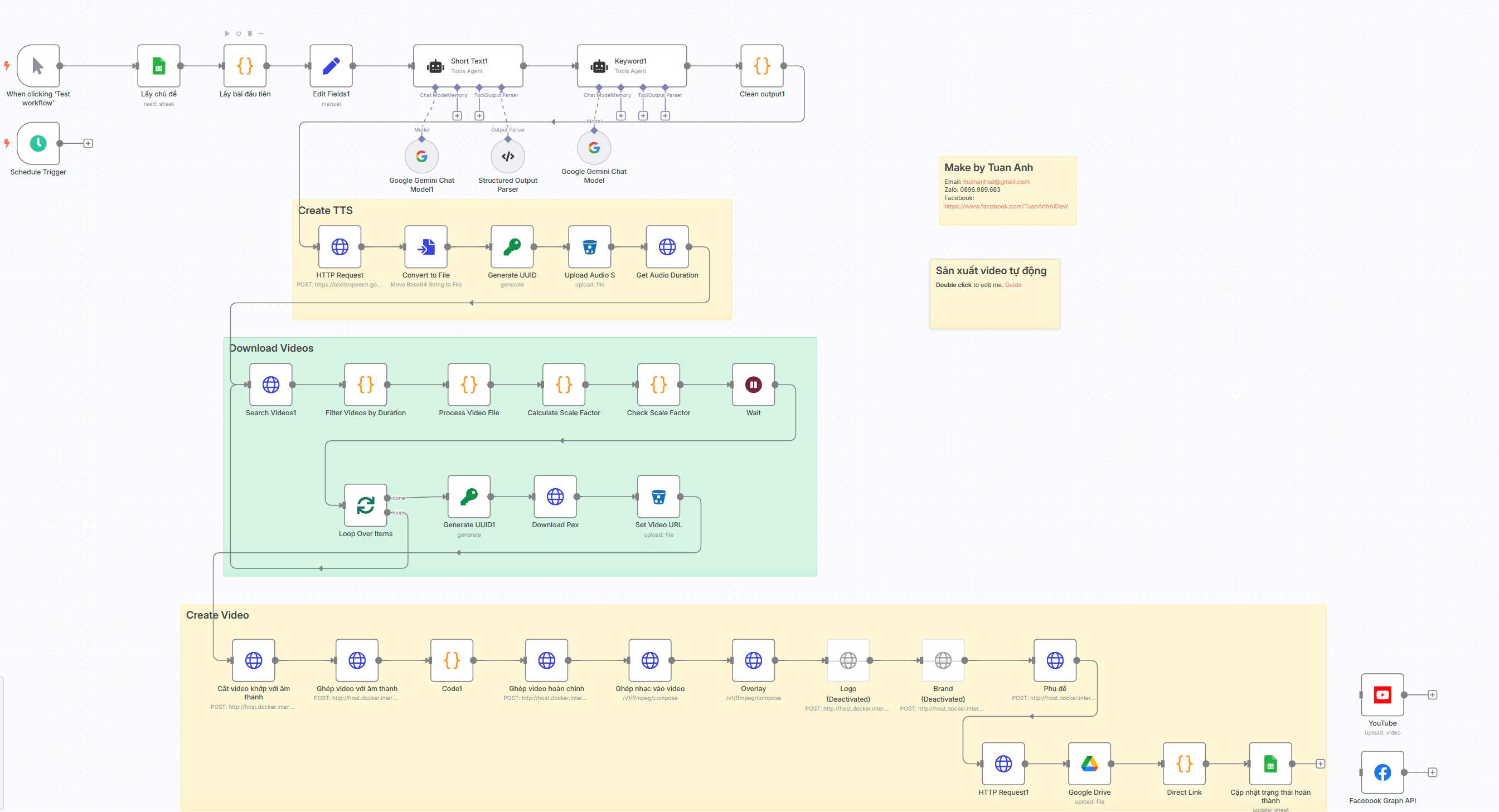Toggle the deactivate power icon above the node
Screen dimensions: 1499x812
[238, 34]
